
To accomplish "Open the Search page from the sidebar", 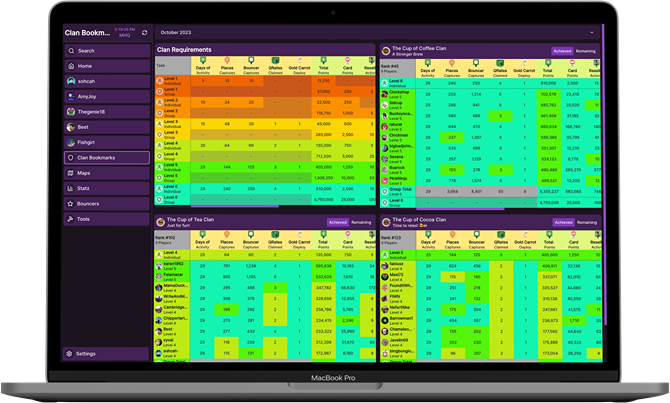I will coord(86,50).
